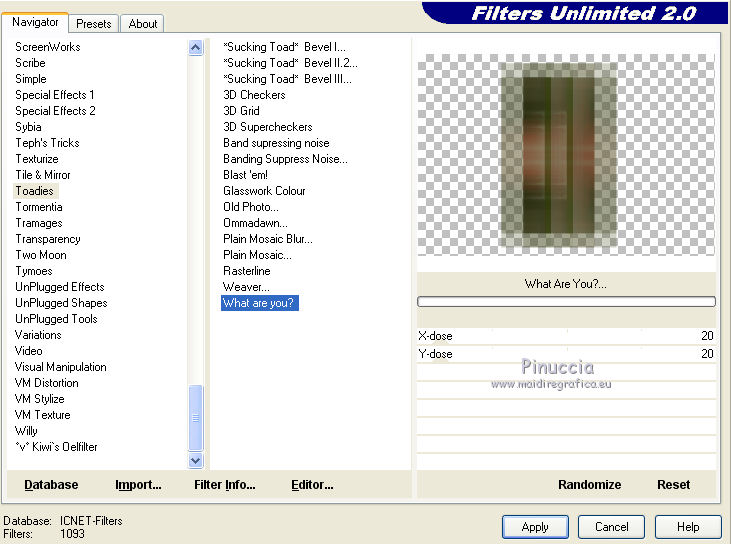Image resolution: width=731 pixels, height=544 pixels.
Task: Open the Texturize category
Action: click(37, 159)
